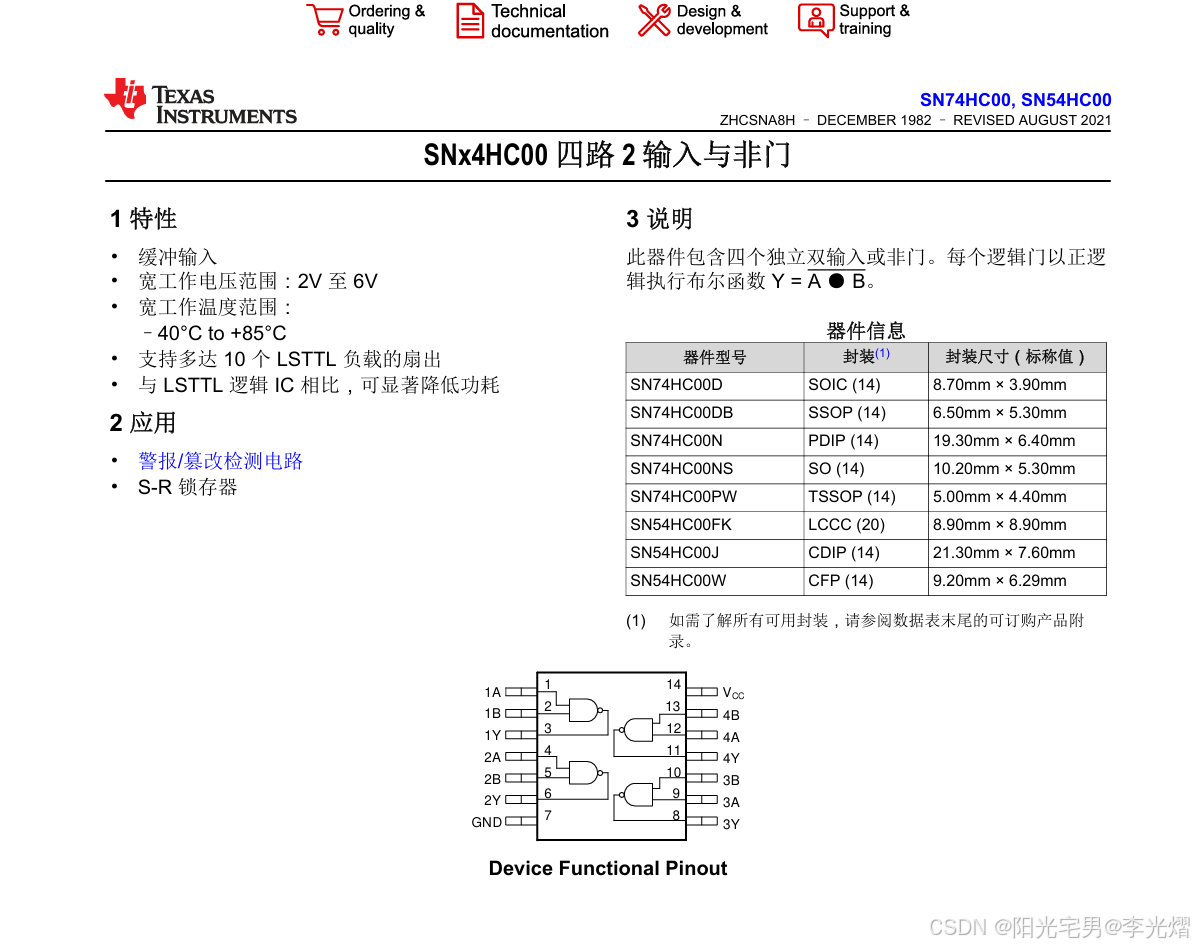This screenshot has height=947, width=1194.
Task: Click the 10.20mm × 5.30mm size cell
Action: coord(1017,469)
